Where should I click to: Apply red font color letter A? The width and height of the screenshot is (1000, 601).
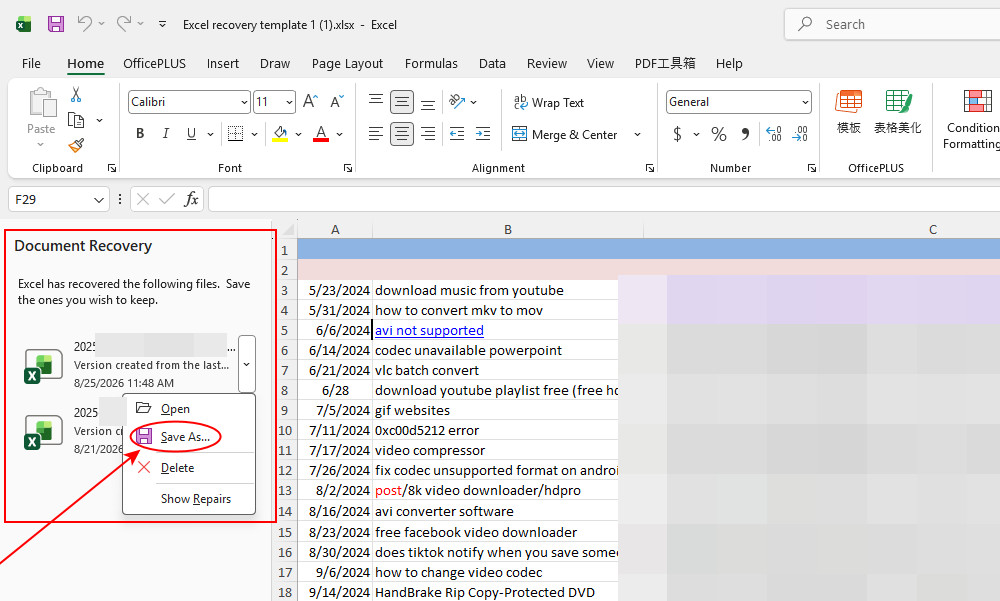click(x=321, y=133)
